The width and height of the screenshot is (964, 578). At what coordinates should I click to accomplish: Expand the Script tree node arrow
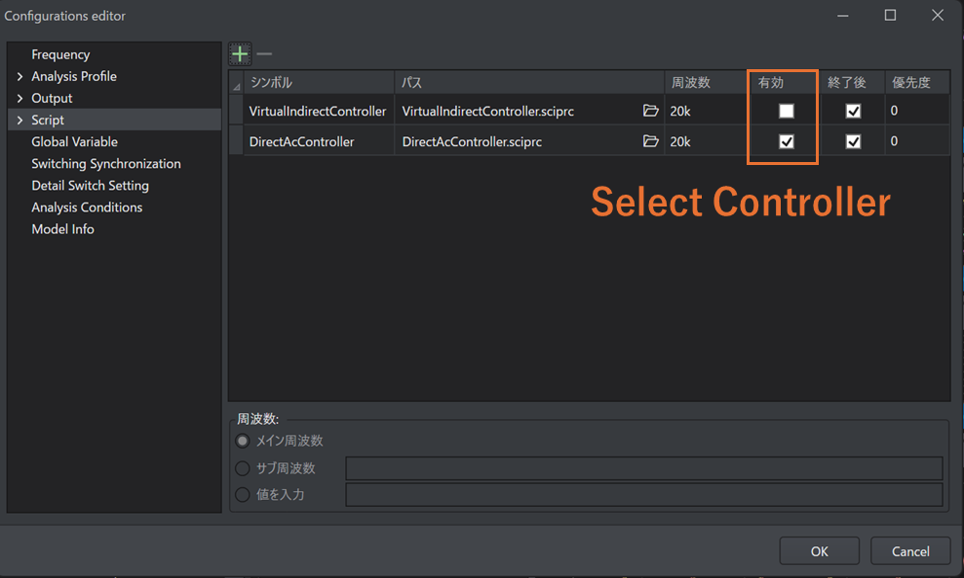tap(19, 121)
